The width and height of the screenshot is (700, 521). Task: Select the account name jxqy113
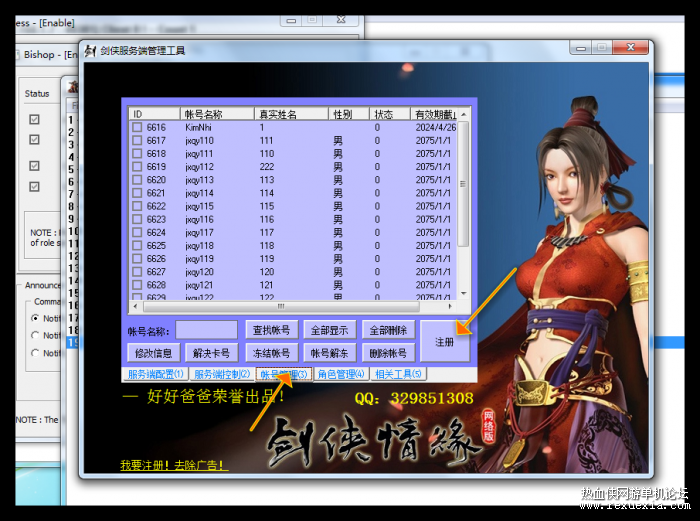200,180
